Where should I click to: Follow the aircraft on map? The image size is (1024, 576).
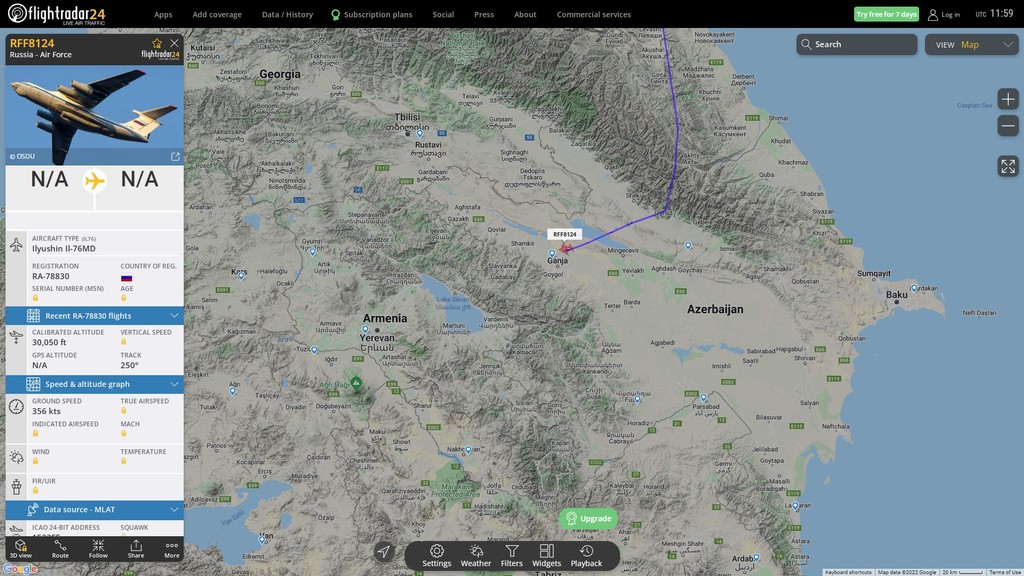(x=98, y=549)
